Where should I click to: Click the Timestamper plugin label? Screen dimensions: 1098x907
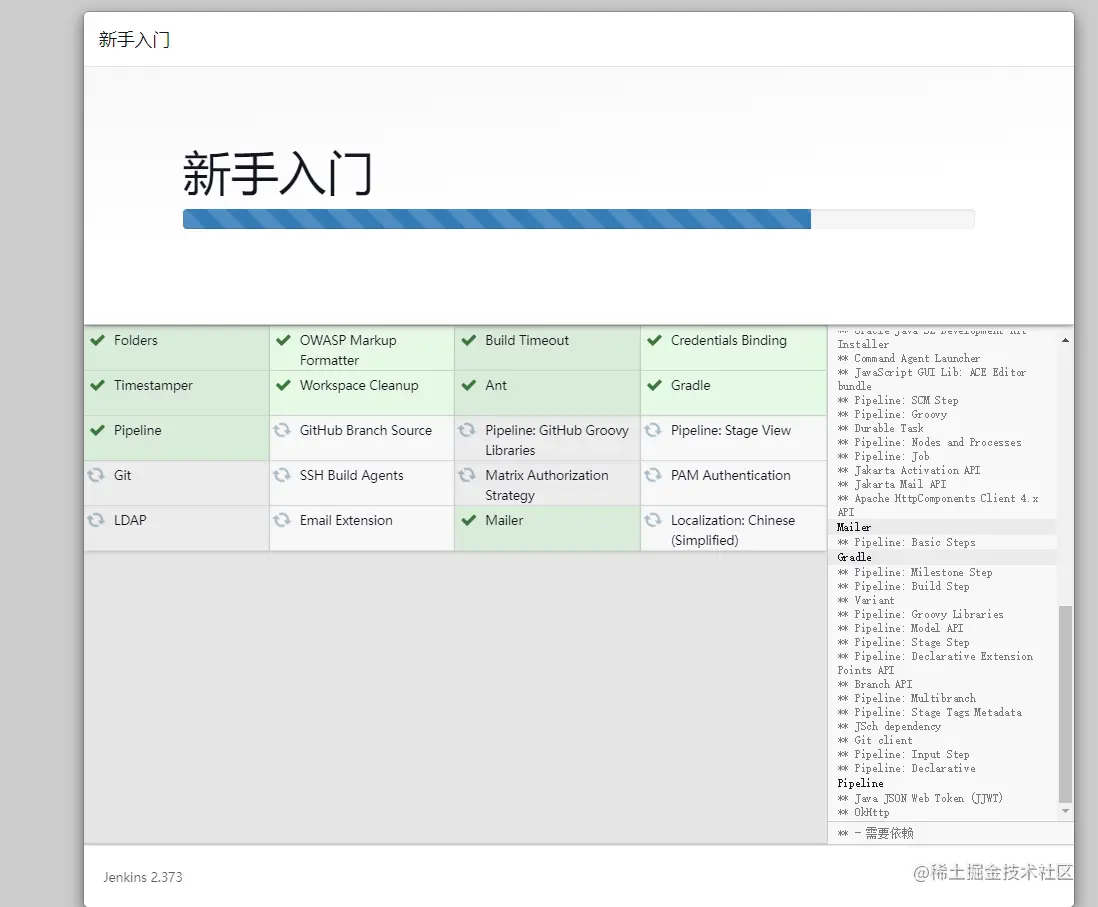153,385
